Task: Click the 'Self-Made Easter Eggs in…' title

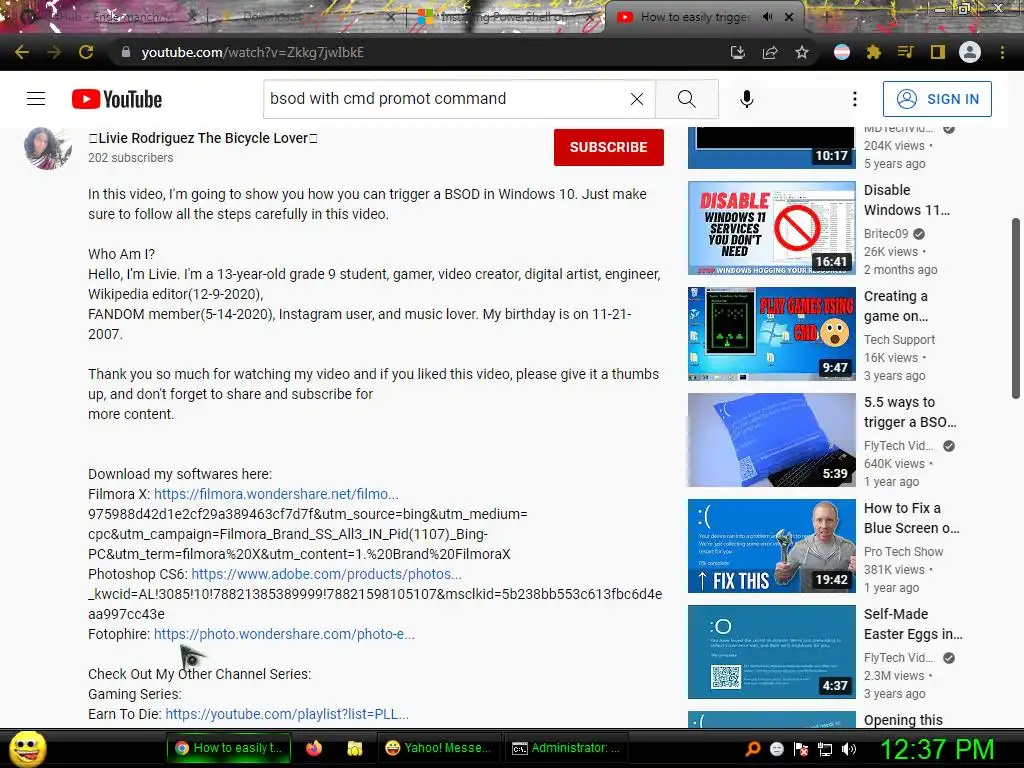Action: pyautogui.click(x=913, y=624)
